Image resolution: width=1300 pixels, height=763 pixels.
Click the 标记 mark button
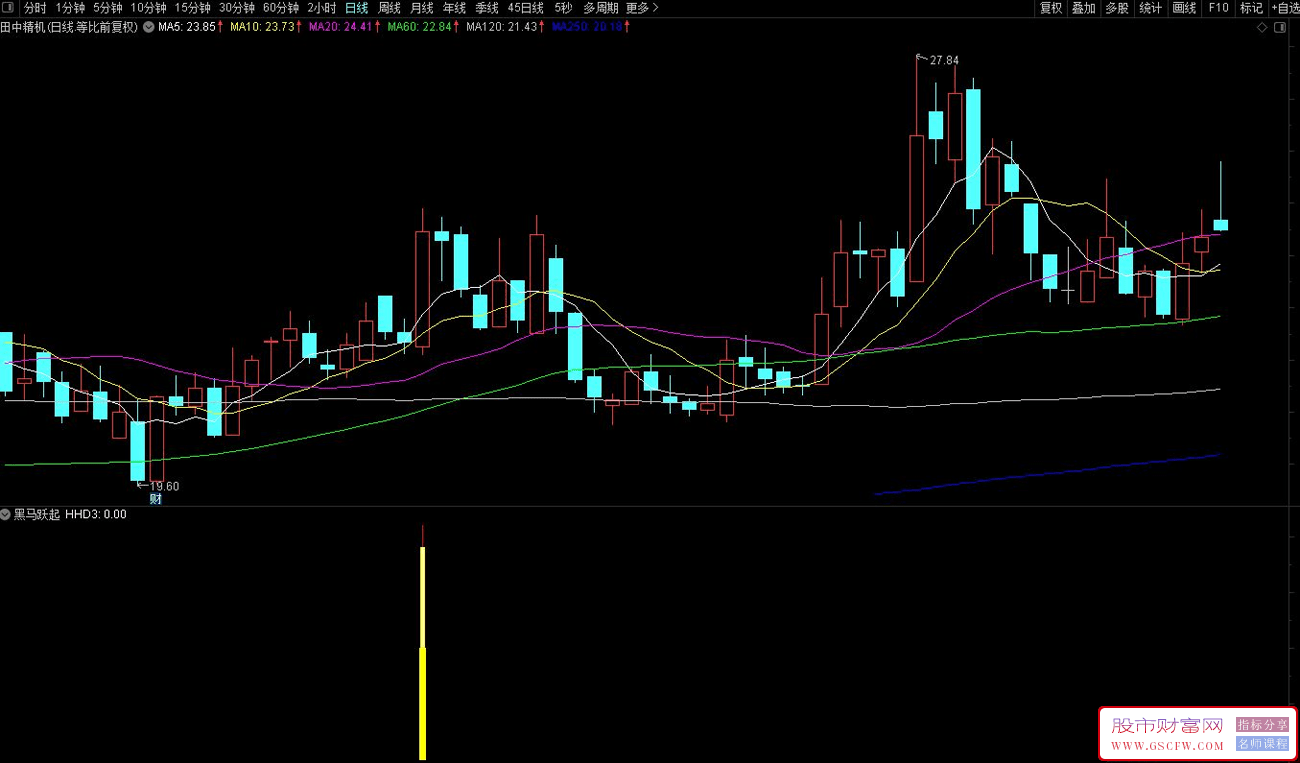coord(1251,8)
